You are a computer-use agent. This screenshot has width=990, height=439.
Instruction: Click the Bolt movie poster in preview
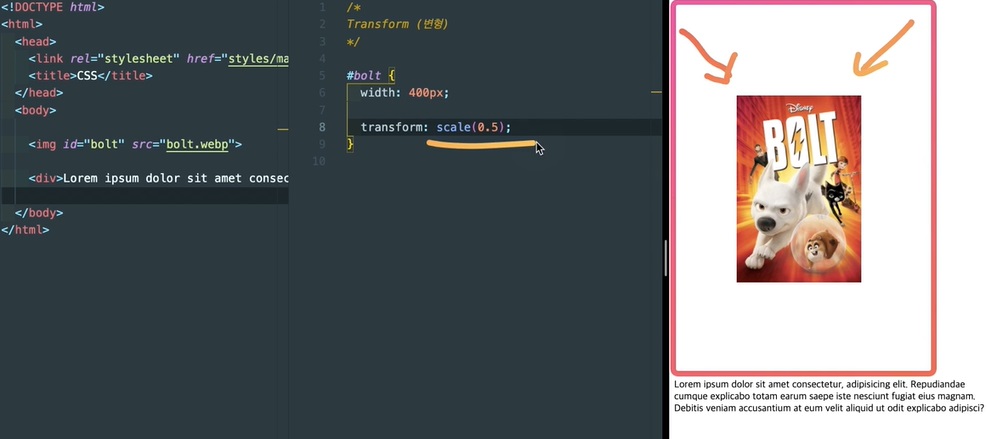[x=799, y=189]
